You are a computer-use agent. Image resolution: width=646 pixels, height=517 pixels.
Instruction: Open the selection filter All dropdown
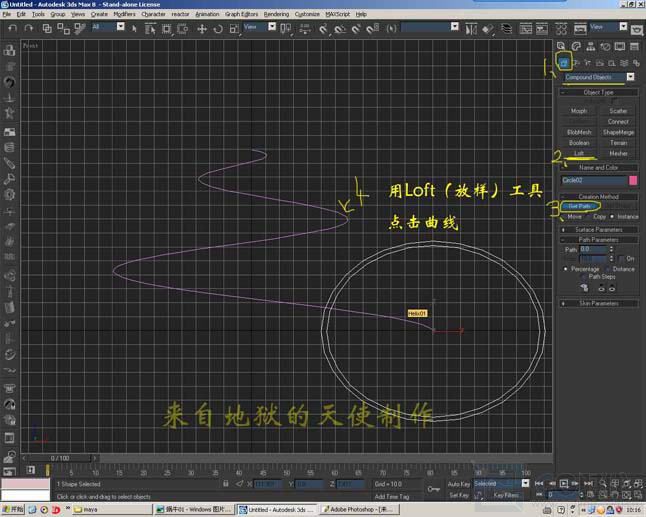(x=121, y=27)
